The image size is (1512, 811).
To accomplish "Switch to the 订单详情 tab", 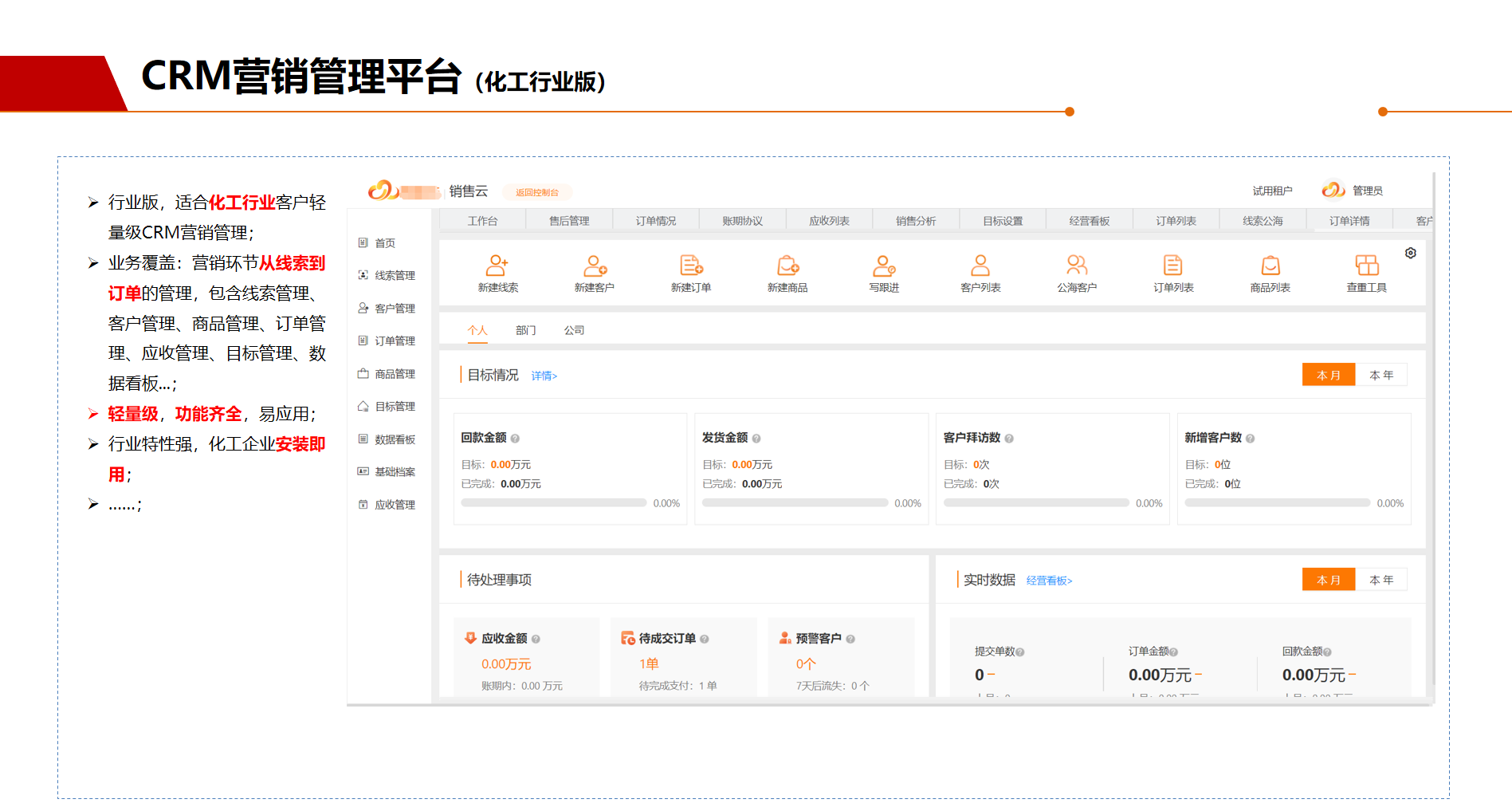I will point(1349,221).
